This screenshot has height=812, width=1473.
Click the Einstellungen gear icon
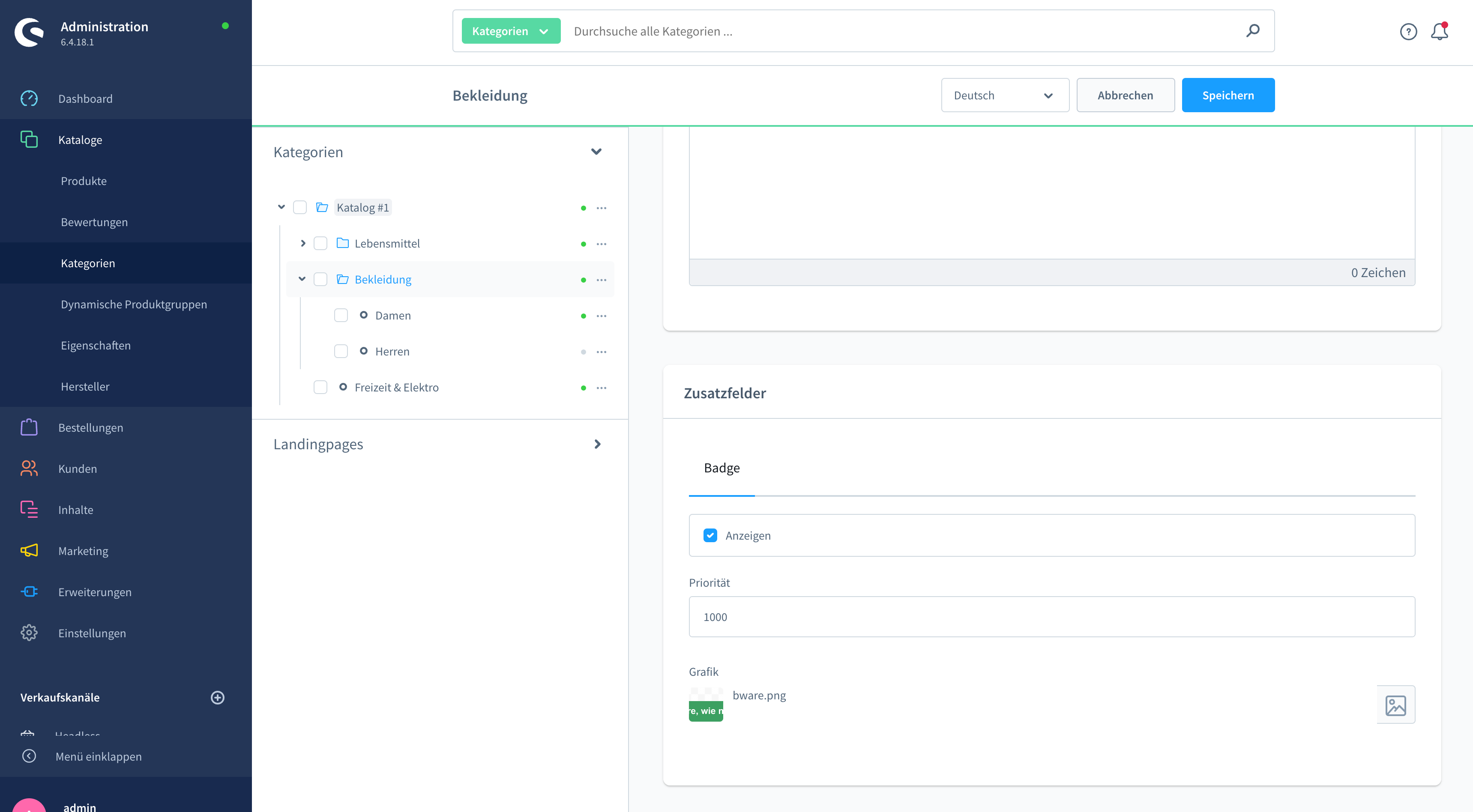[29, 633]
